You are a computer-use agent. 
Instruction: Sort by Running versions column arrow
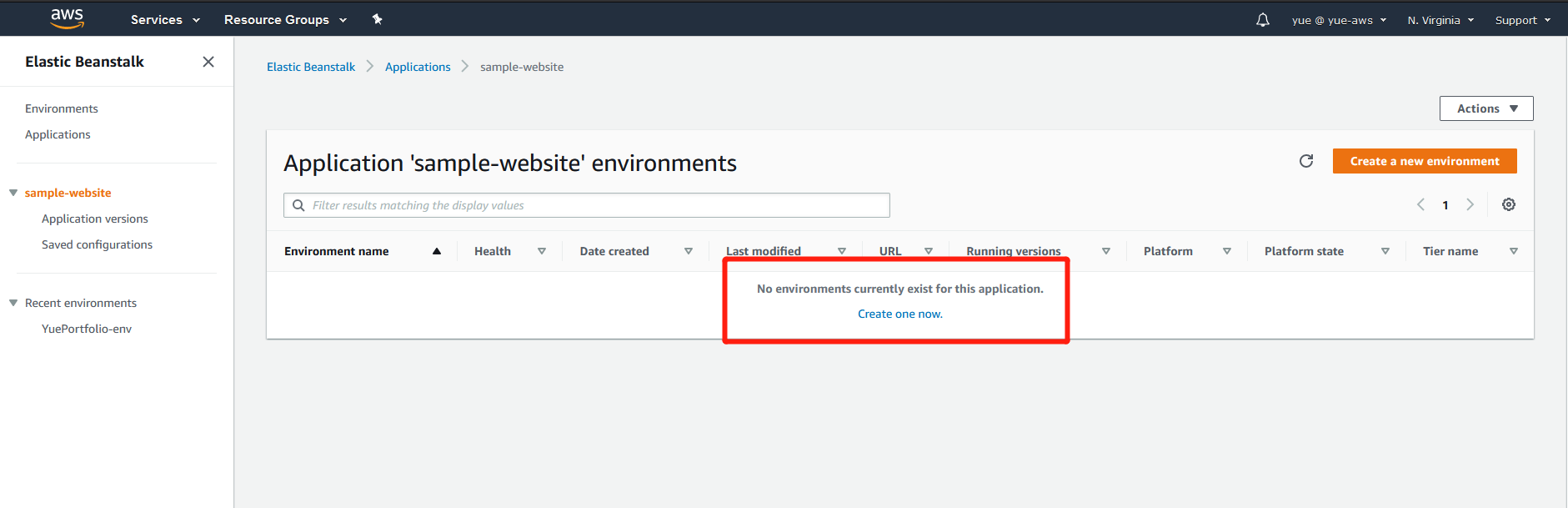pyautogui.click(x=1106, y=251)
